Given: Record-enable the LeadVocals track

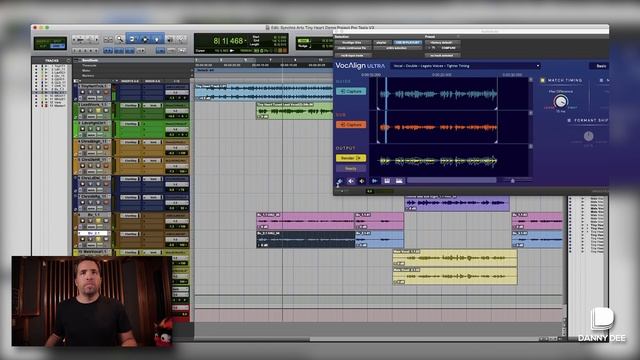Looking at the screenshot, I should (x=83, y=111).
